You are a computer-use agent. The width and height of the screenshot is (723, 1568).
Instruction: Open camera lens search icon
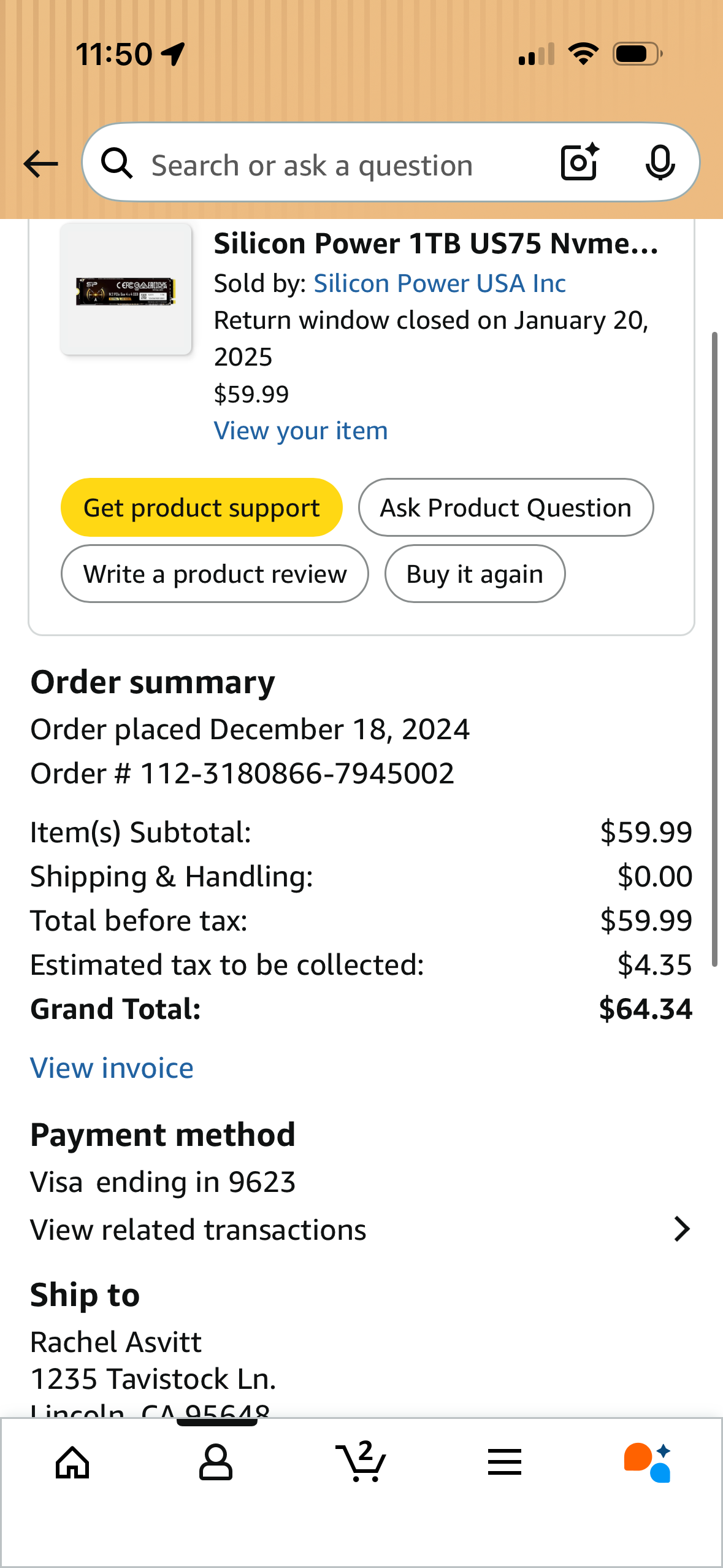(x=580, y=163)
